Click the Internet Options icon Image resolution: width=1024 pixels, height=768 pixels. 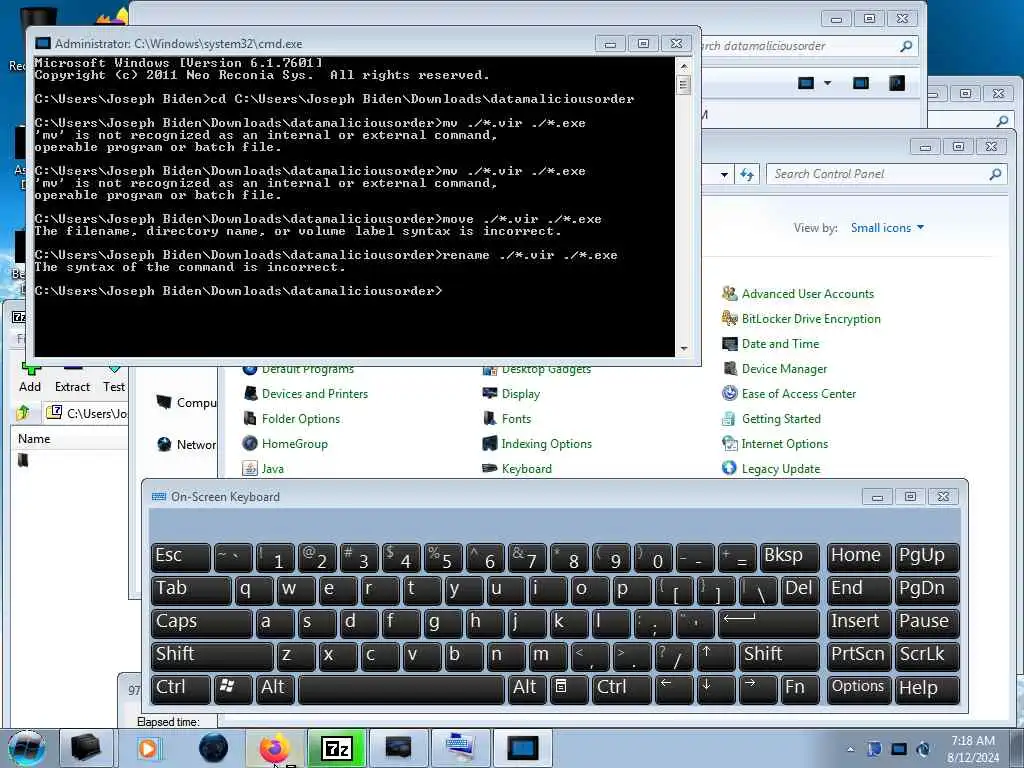click(x=729, y=443)
